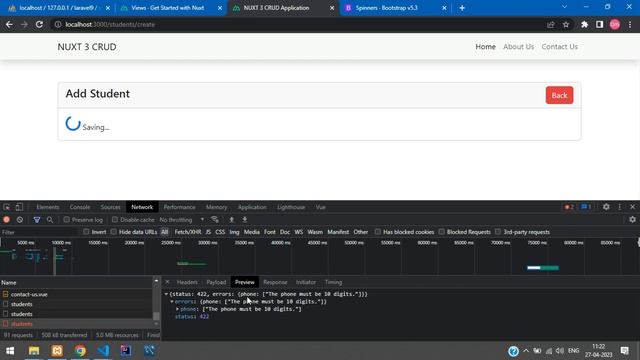Enable Preserve log checkbox
640x360 pixels.
(x=67, y=220)
